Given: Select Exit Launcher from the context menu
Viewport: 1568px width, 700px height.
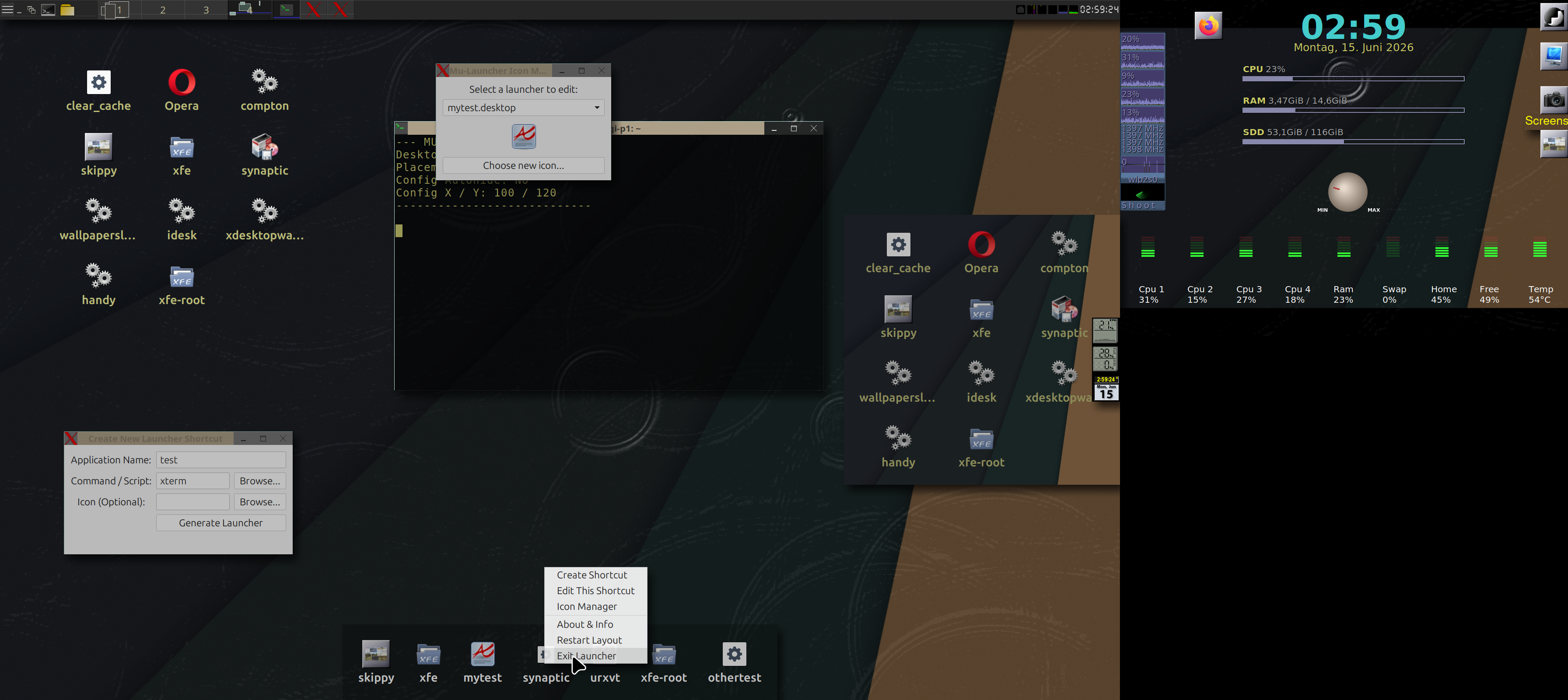Looking at the screenshot, I should (x=586, y=656).
